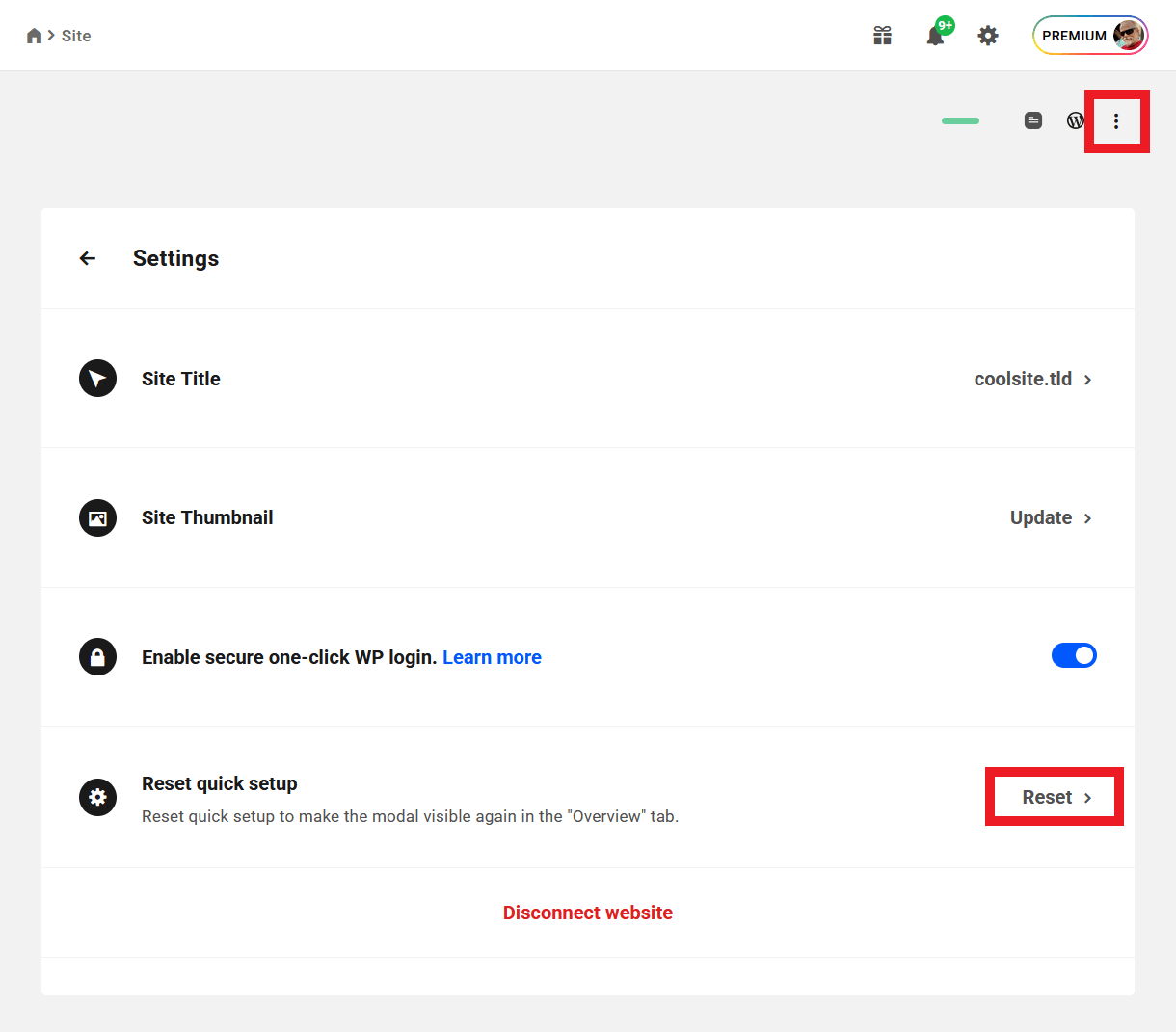This screenshot has height=1032, width=1176.
Task: Click the Reset quick setup gear icon
Action: 97,797
